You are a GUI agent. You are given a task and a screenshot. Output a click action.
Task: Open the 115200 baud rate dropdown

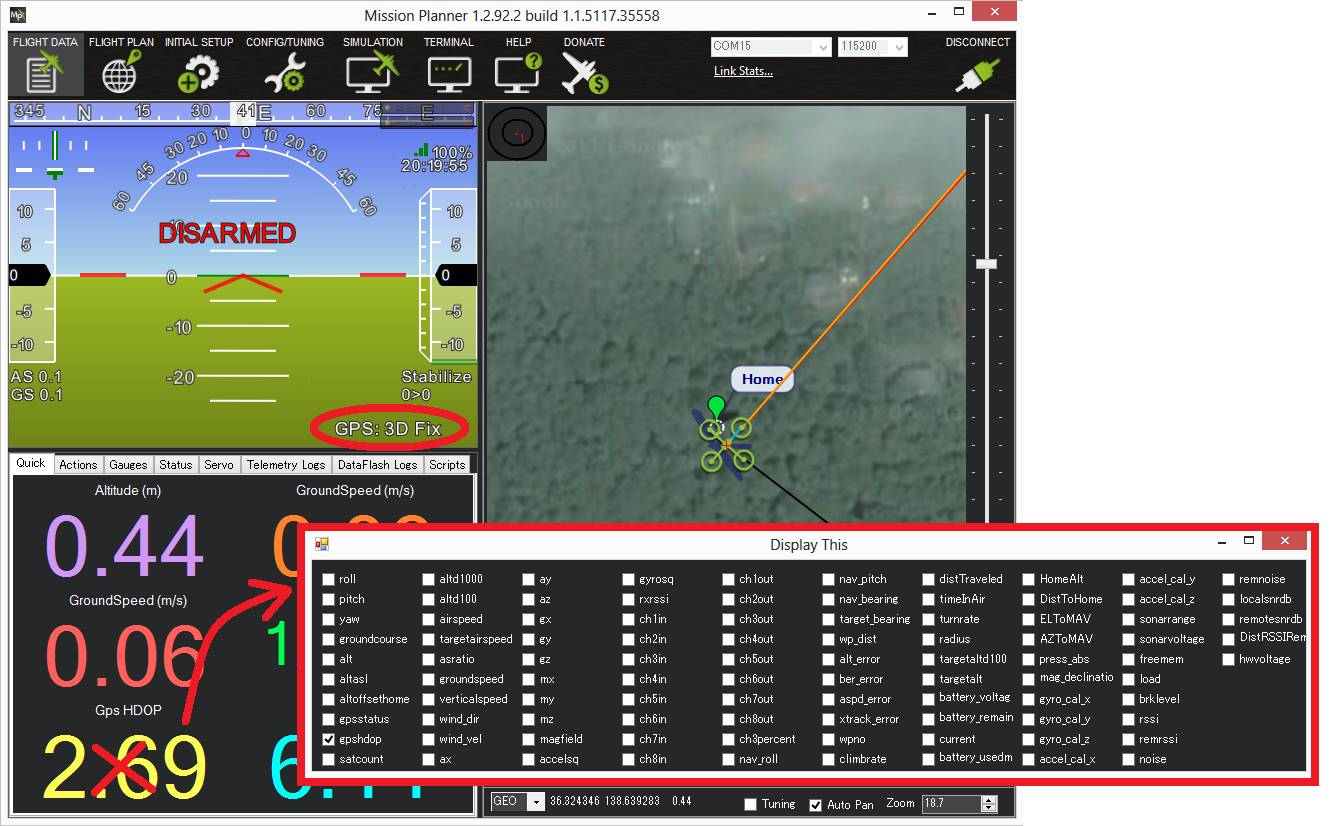coord(899,47)
